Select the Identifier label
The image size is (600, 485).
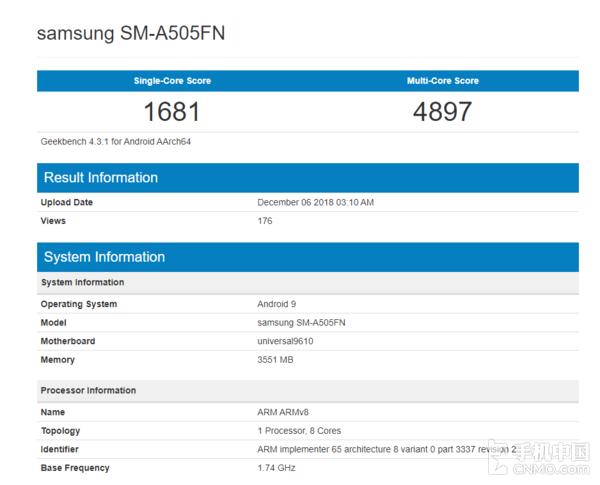click(60, 449)
